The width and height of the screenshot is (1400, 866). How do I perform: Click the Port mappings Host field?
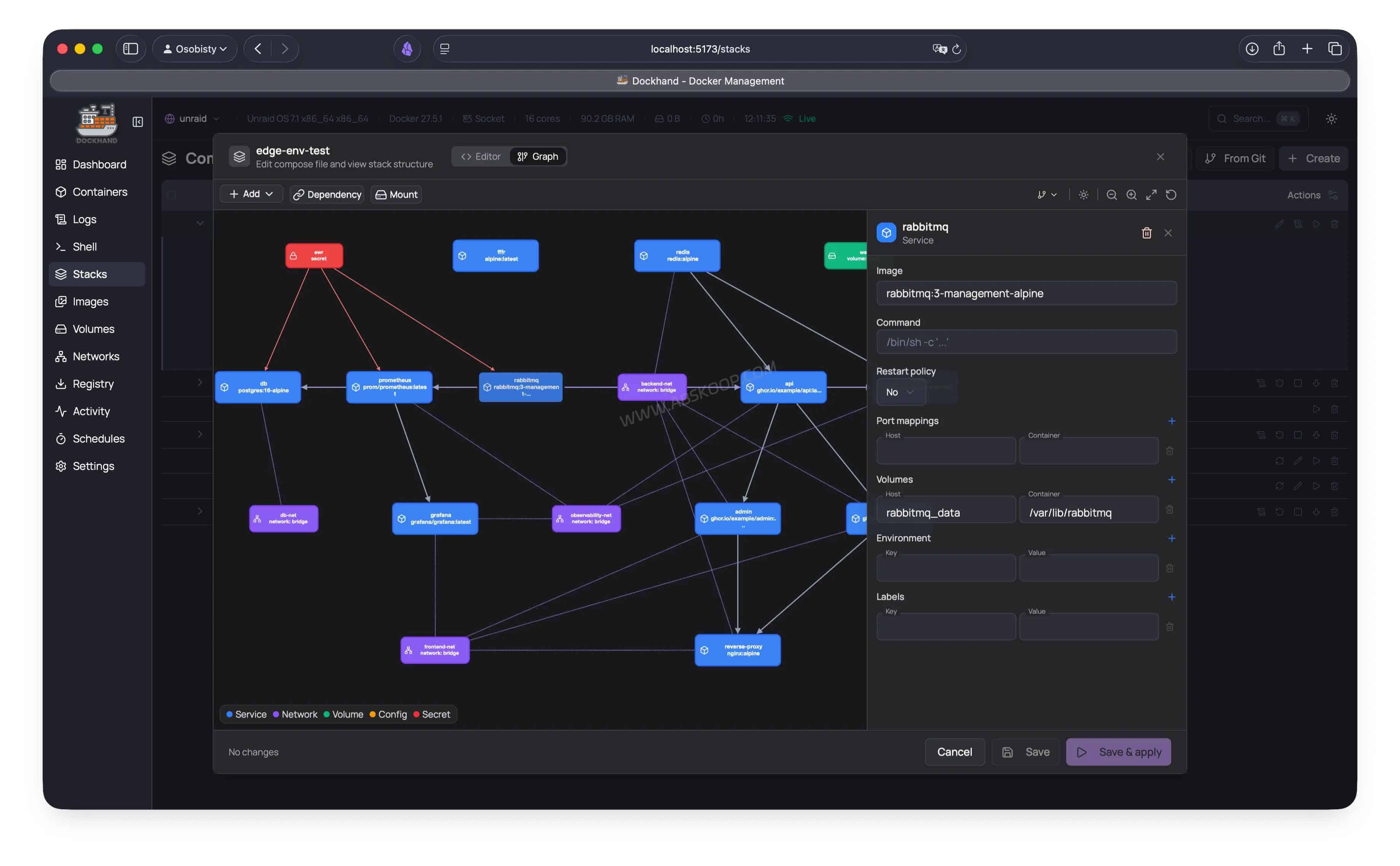[x=946, y=451]
